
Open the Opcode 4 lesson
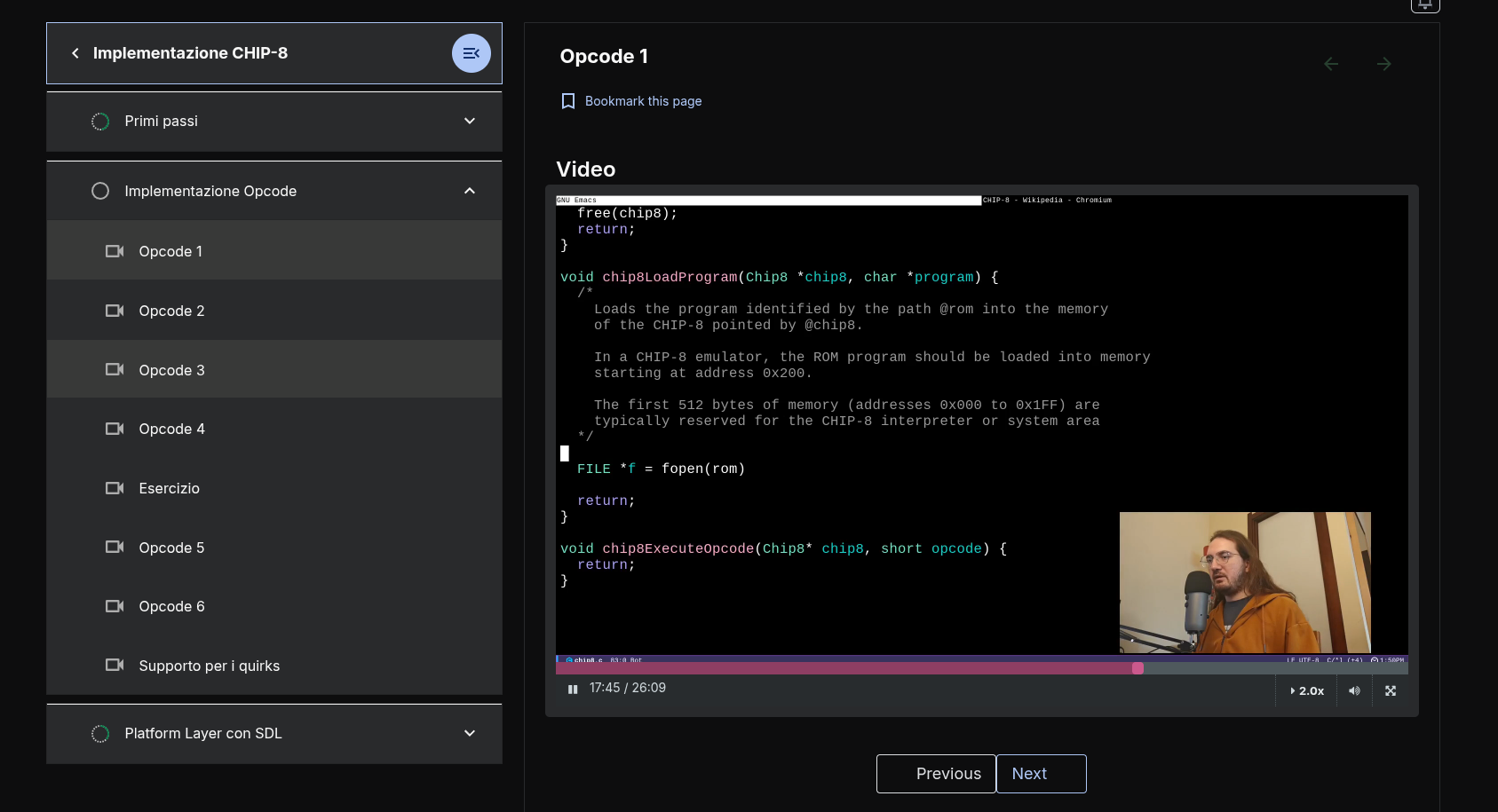coord(274,429)
